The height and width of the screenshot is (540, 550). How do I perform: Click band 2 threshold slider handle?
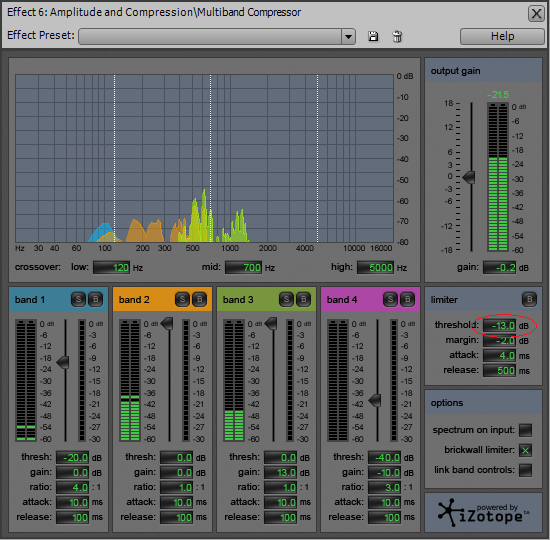[x=167, y=324]
